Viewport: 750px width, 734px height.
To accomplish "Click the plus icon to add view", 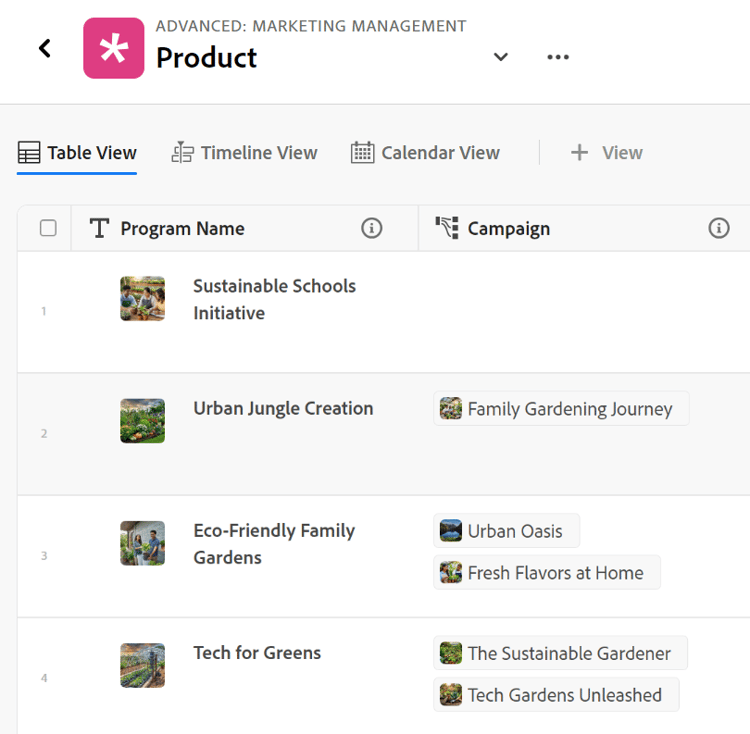I will tap(579, 153).
